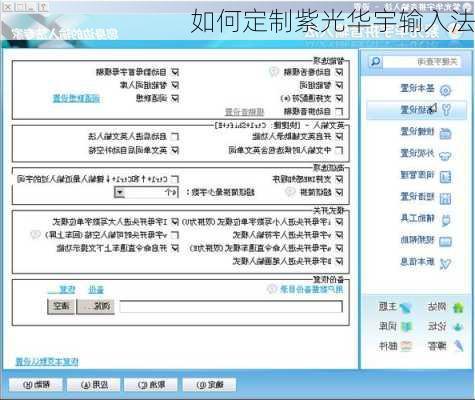
Task: Enable 中文输入时候选包含英文单词 checkbox
Action: pyautogui.click(x=339, y=150)
